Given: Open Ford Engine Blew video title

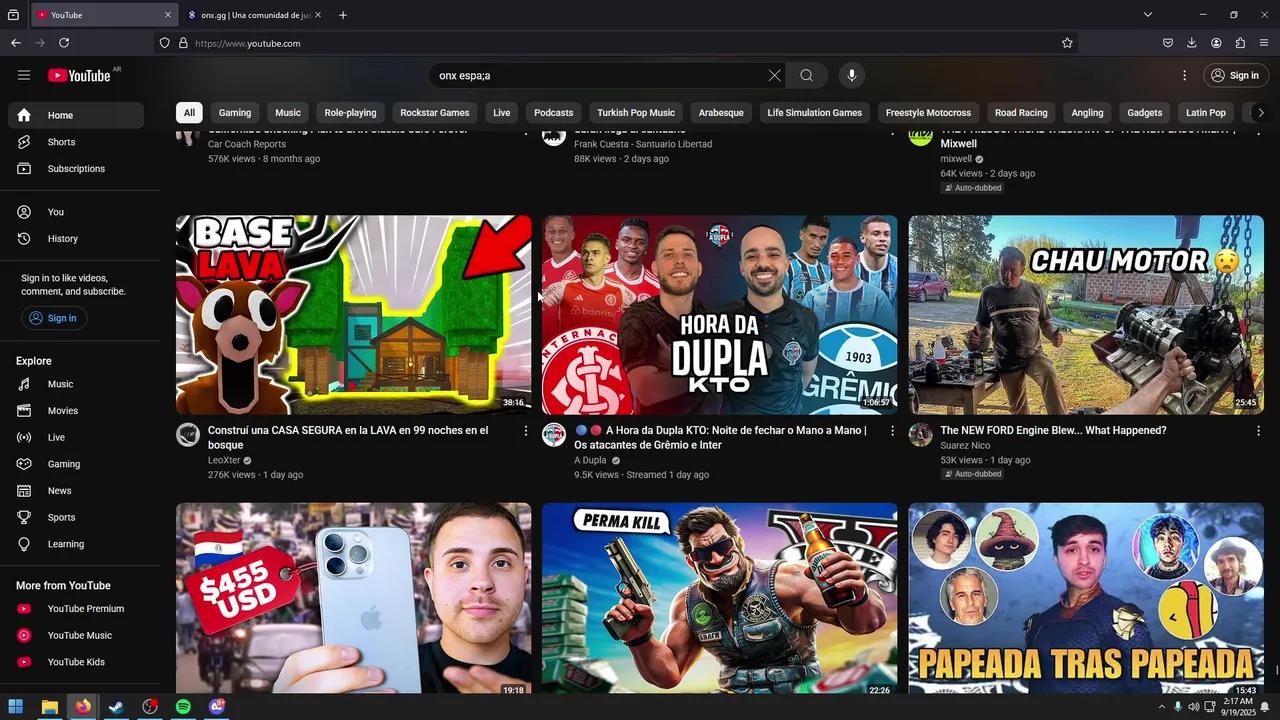Looking at the screenshot, I should 1053,431.
